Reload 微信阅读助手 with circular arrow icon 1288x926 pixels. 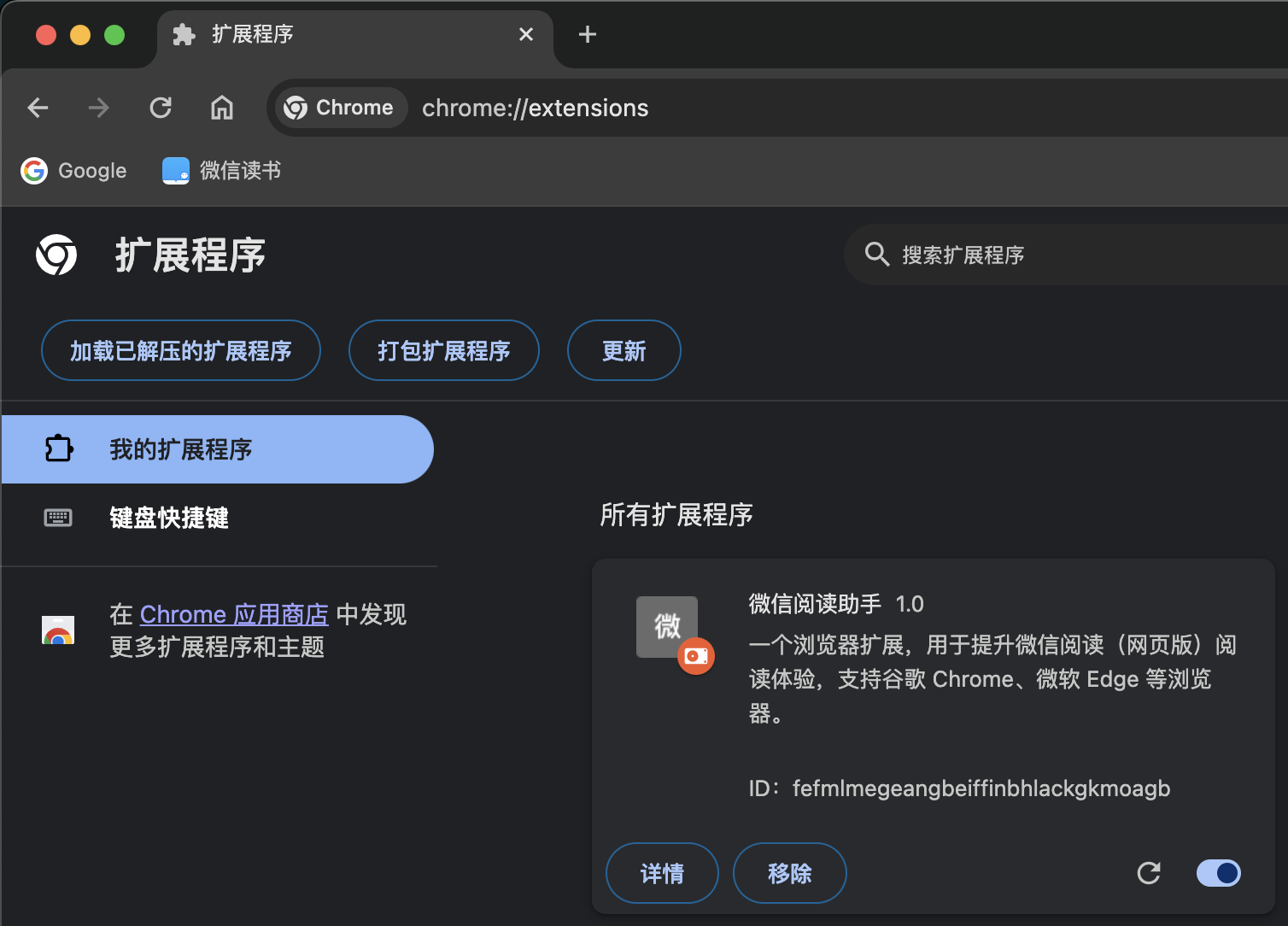click(x=1149, y=873)
